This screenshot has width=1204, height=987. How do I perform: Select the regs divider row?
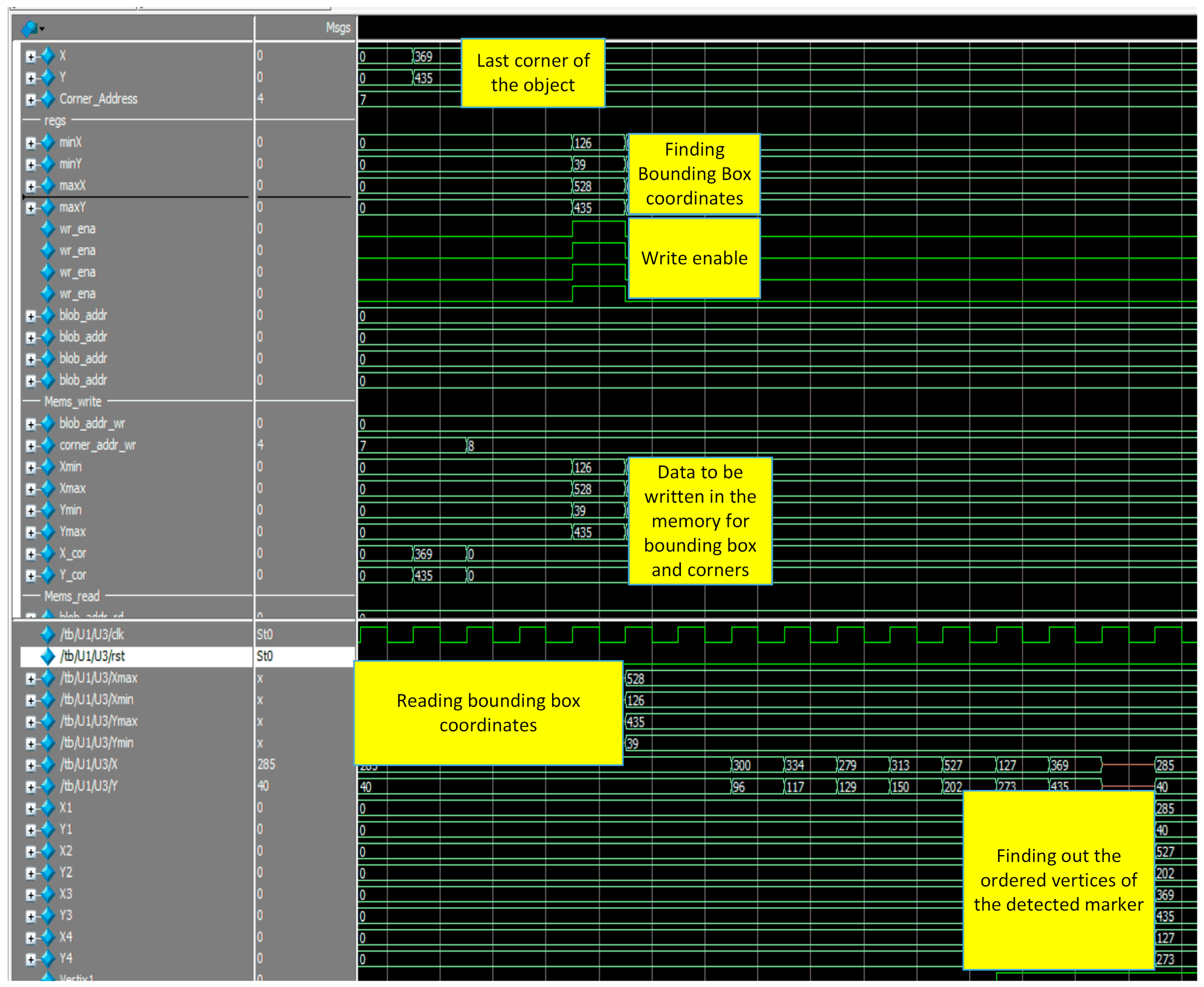click(55, 121)
